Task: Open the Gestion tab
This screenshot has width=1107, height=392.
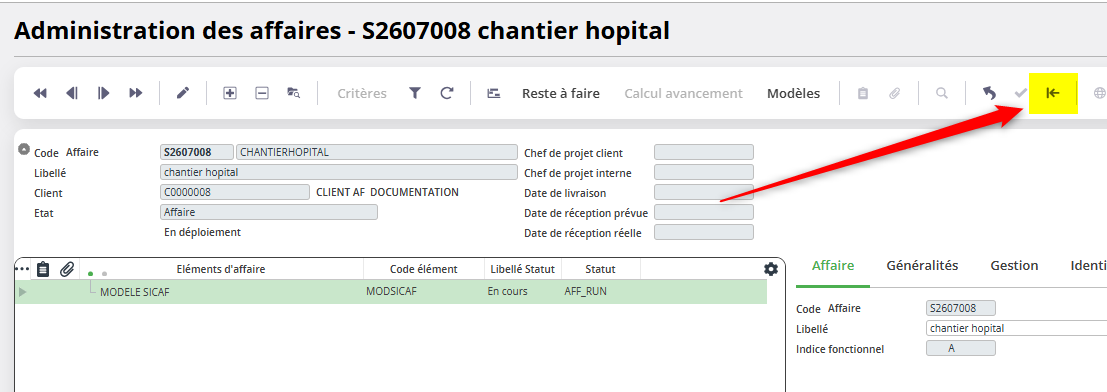Action: pos(1015,266)
